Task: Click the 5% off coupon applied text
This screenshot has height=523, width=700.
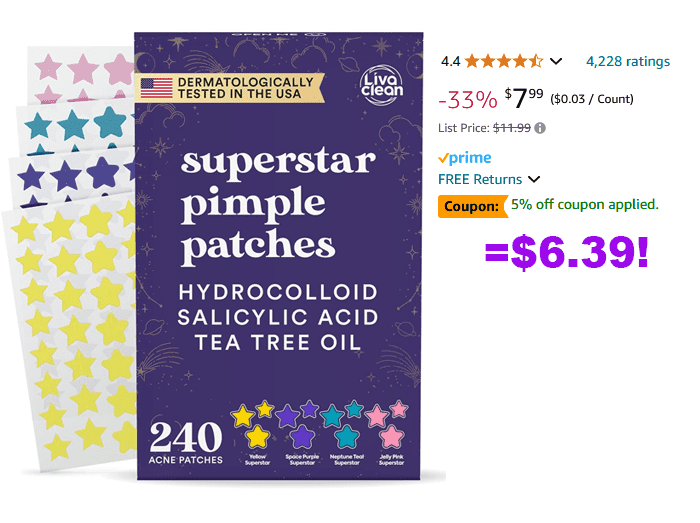Action: [585, 205]
